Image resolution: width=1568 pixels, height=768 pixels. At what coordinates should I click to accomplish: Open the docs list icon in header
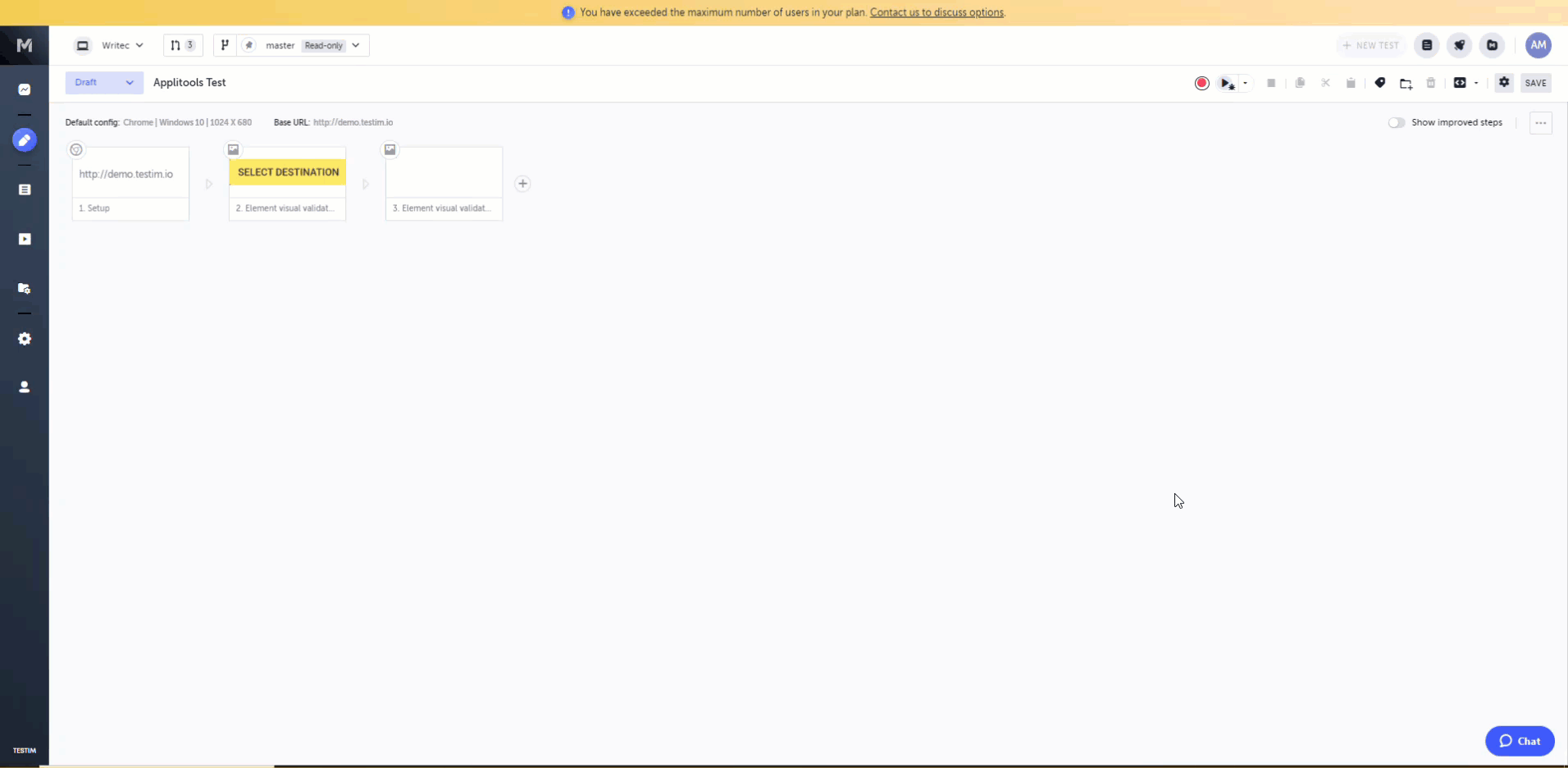(1427, 45)
